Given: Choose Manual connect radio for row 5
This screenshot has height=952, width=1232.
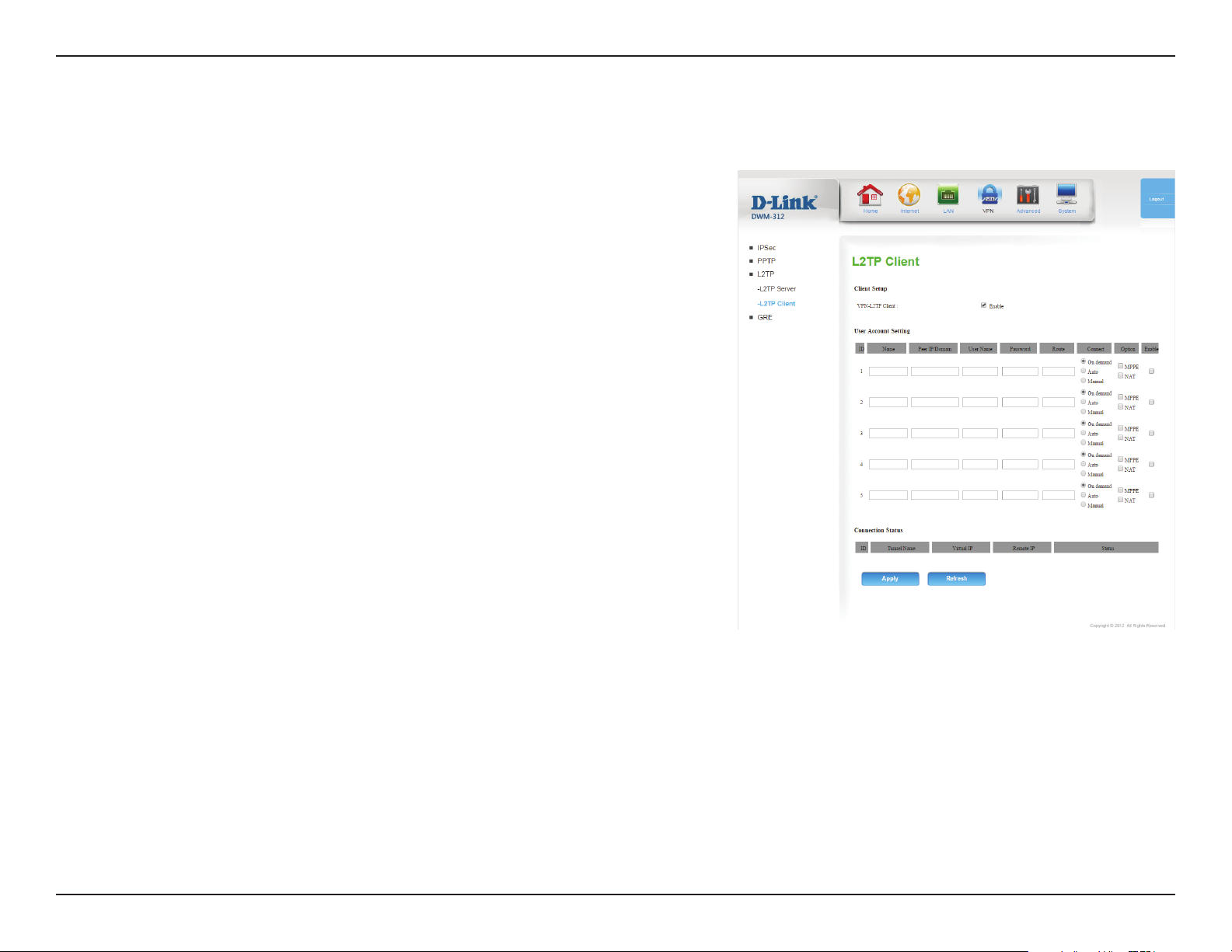Looking at the screenshot, I should pyautogui.click(x=1084, y=504).
